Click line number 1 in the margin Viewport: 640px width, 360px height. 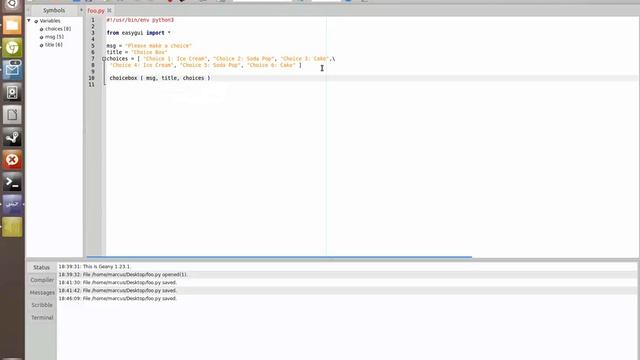93,20
